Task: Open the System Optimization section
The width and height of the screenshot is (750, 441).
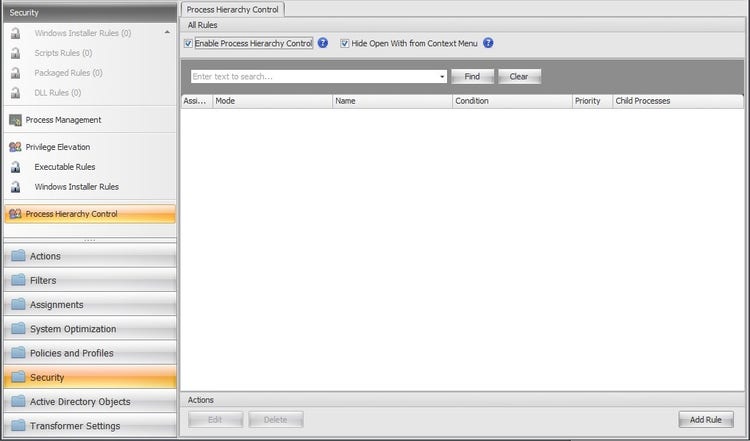Action: click(x=90, y=329)
